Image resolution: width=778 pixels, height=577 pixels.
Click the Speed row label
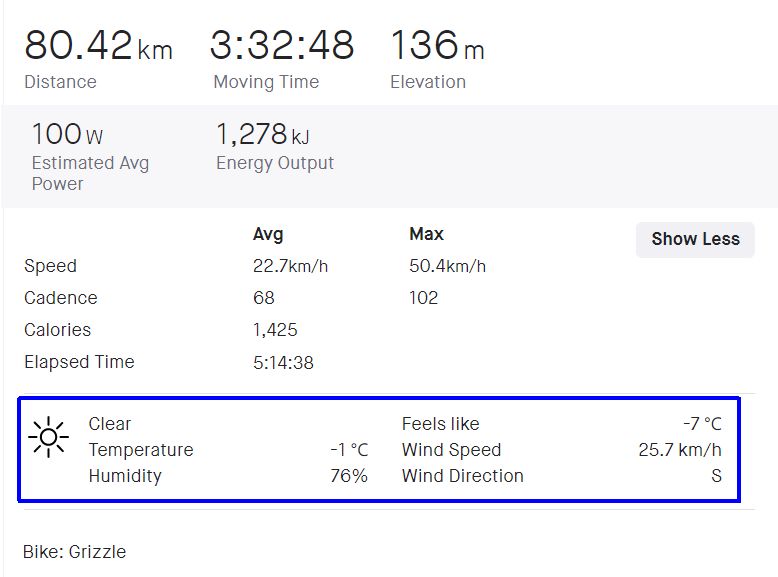point(50,266)
